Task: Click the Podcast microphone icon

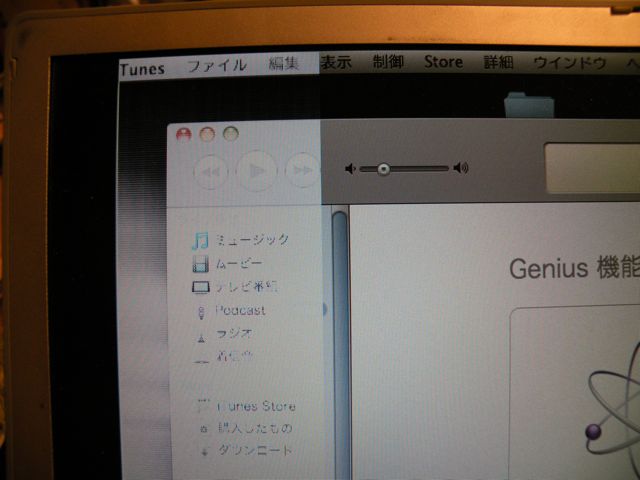Action: coord(201,313)
